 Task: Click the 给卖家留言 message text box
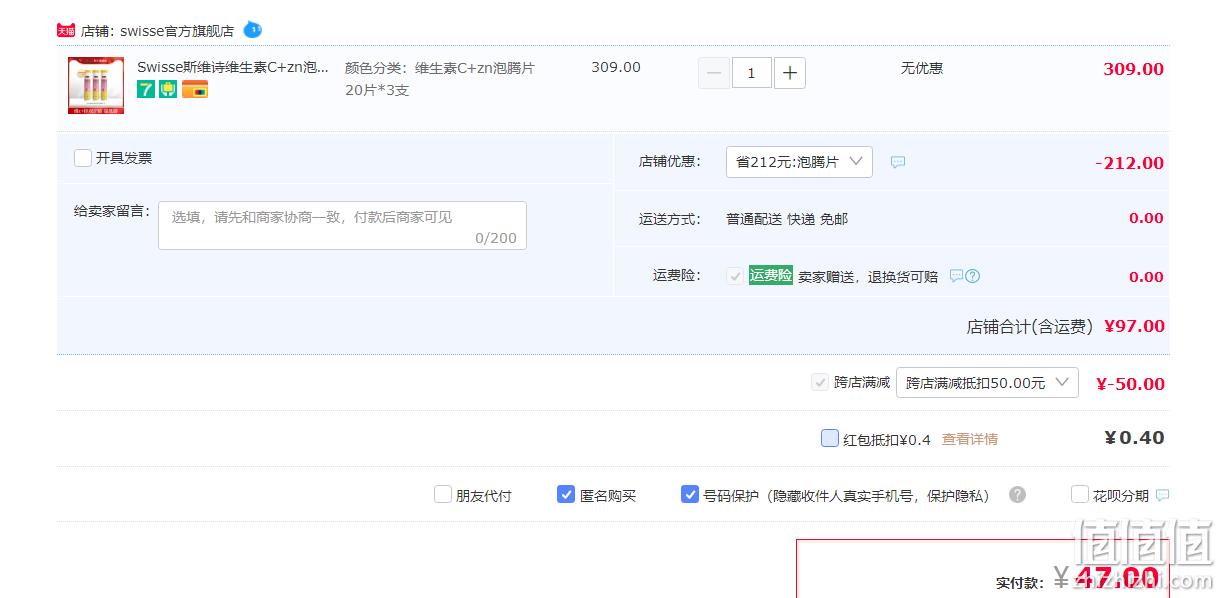342,226
